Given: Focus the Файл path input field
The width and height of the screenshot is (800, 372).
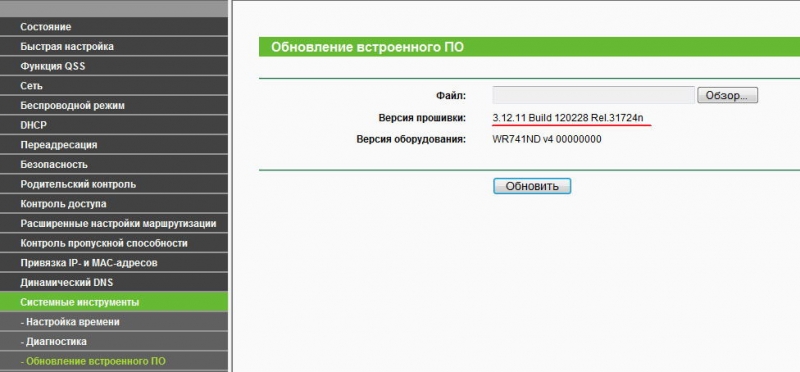Looking at the screenshot, I should [593, 95].
